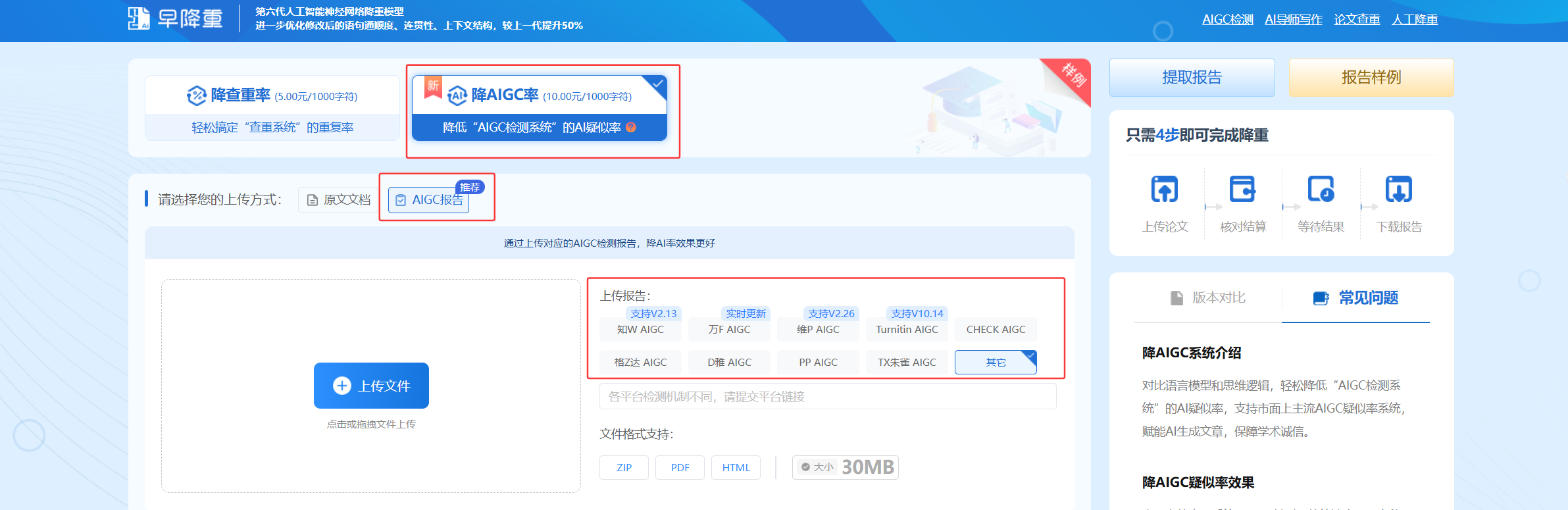
Task: Open the AI导师写作 link
Action: click(x=1294, y=20)
